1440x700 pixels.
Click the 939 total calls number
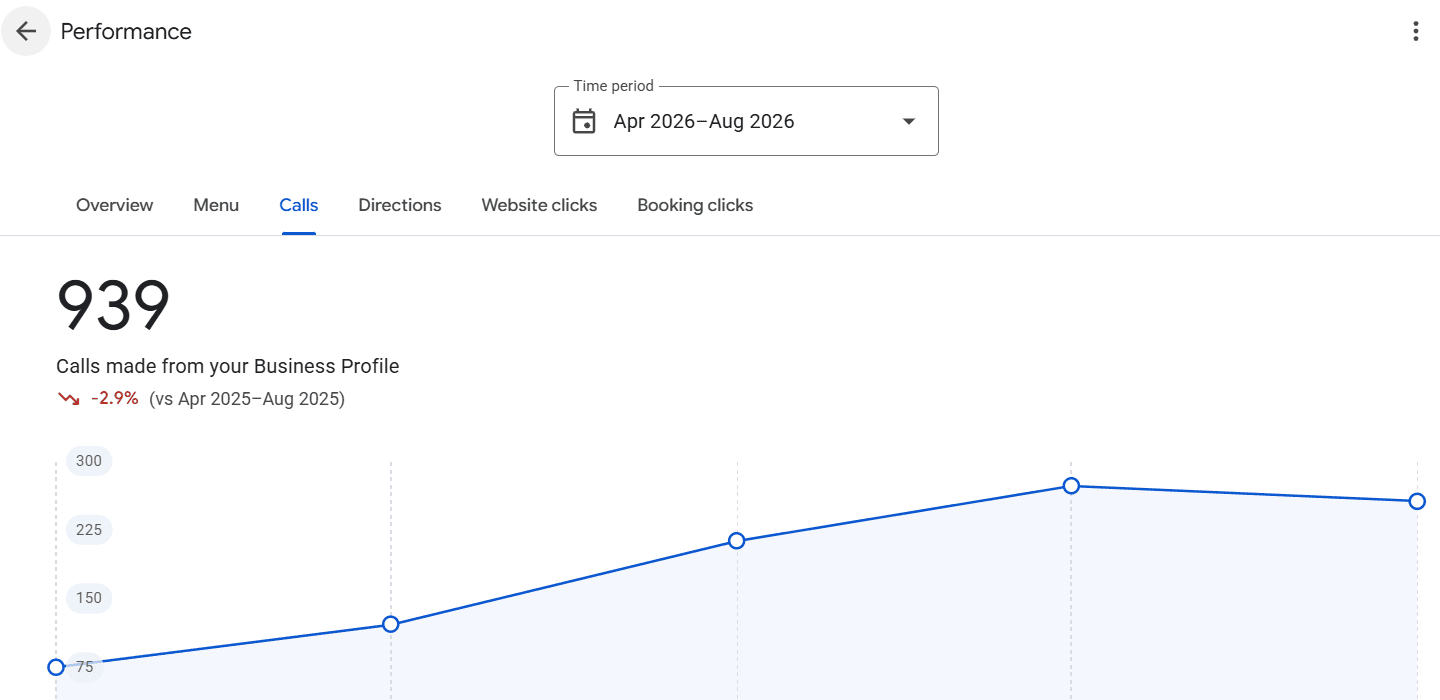pos(113,306)
